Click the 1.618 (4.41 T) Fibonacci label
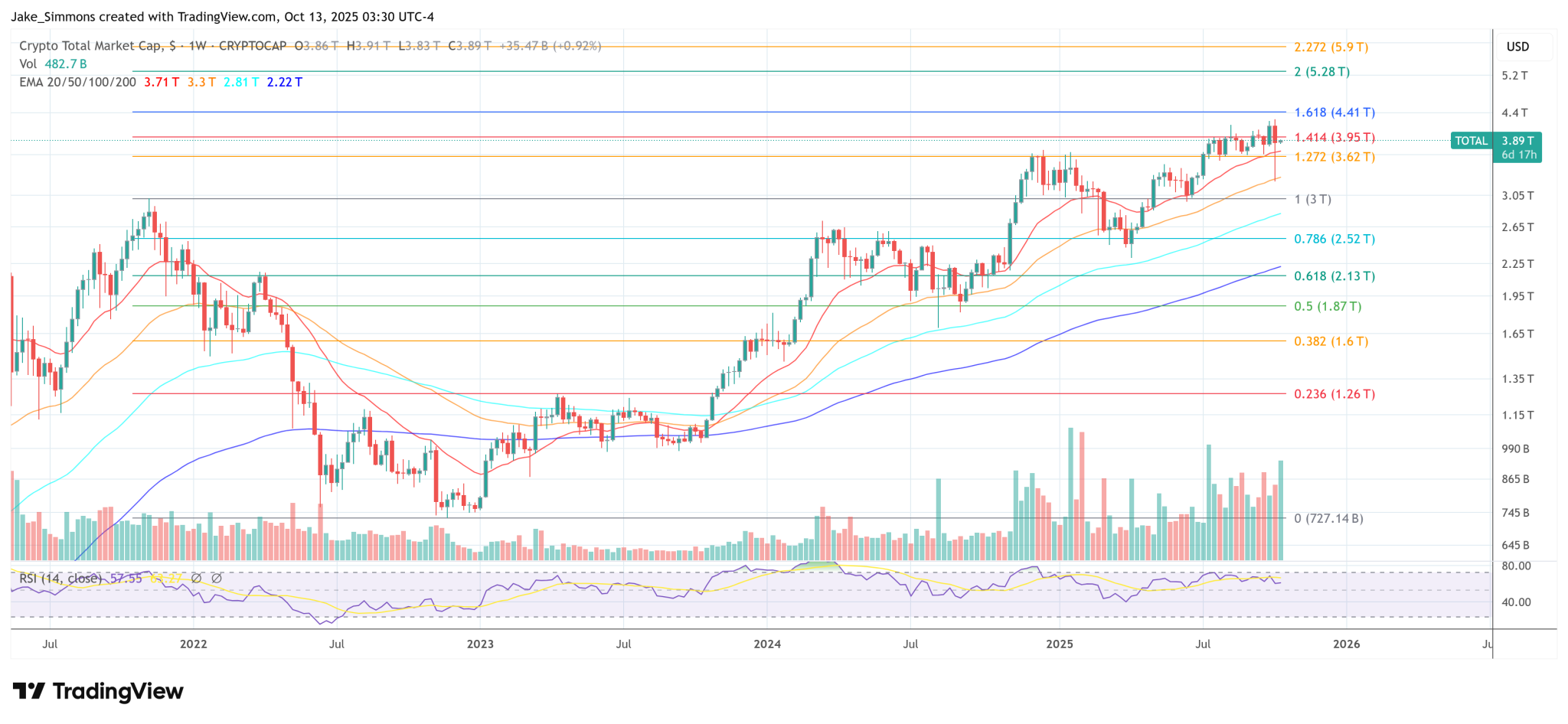Viewport: 1568px width, 724px height. 1334,113
